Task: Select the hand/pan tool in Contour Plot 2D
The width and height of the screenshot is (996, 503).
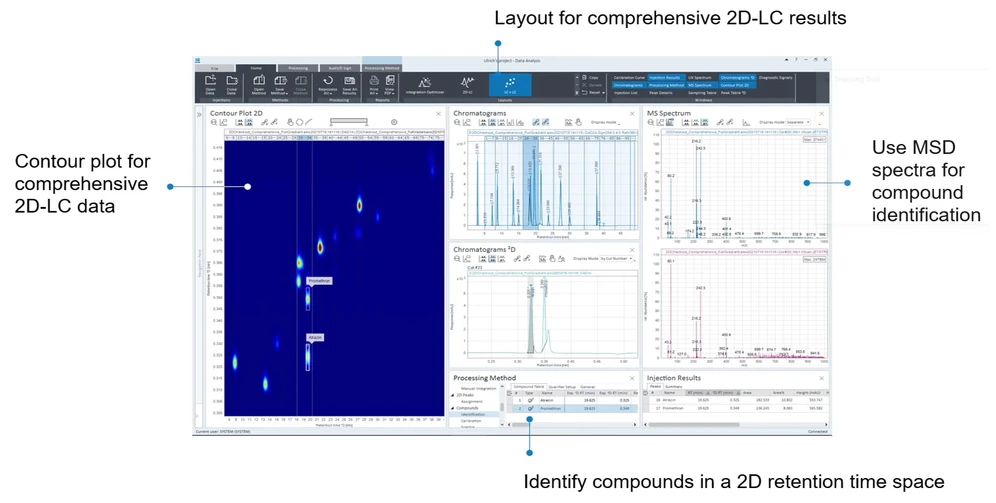Action: 290,122
